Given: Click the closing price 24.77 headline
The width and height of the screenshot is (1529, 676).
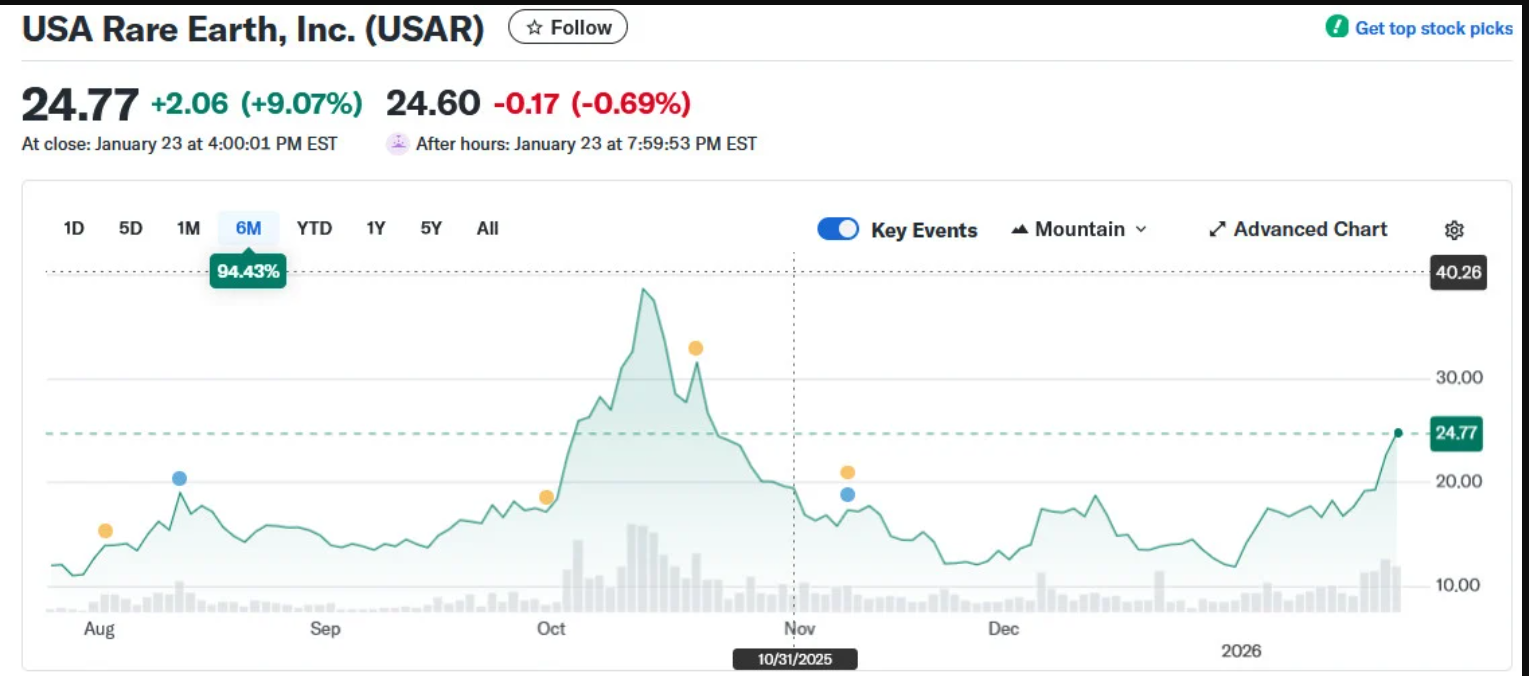Looking at the screenshot, I should [x=80, y=104].
